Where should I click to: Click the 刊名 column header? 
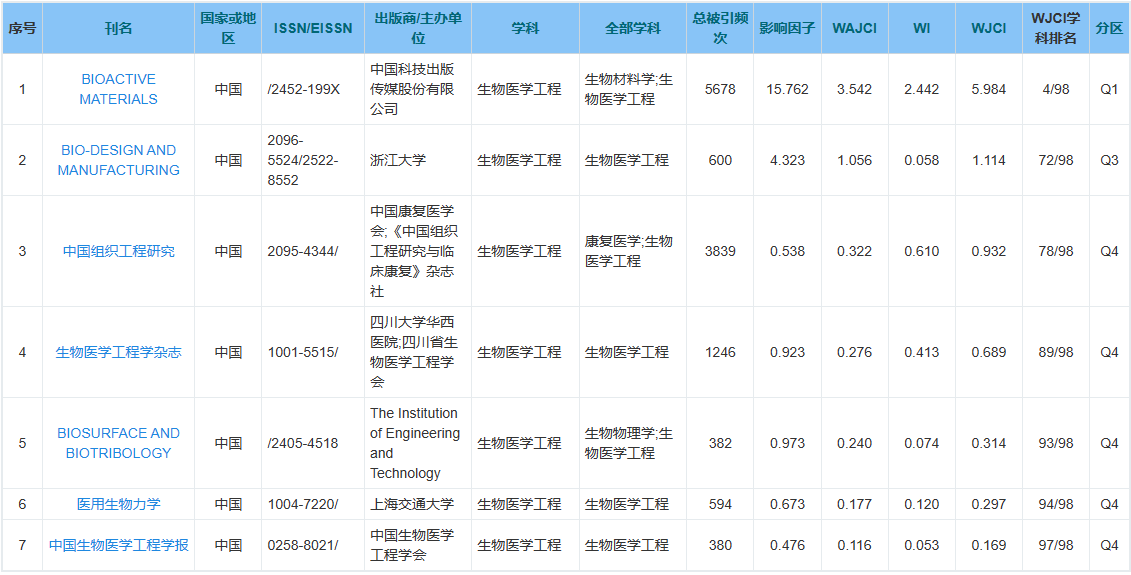click(x=118, y=28)
